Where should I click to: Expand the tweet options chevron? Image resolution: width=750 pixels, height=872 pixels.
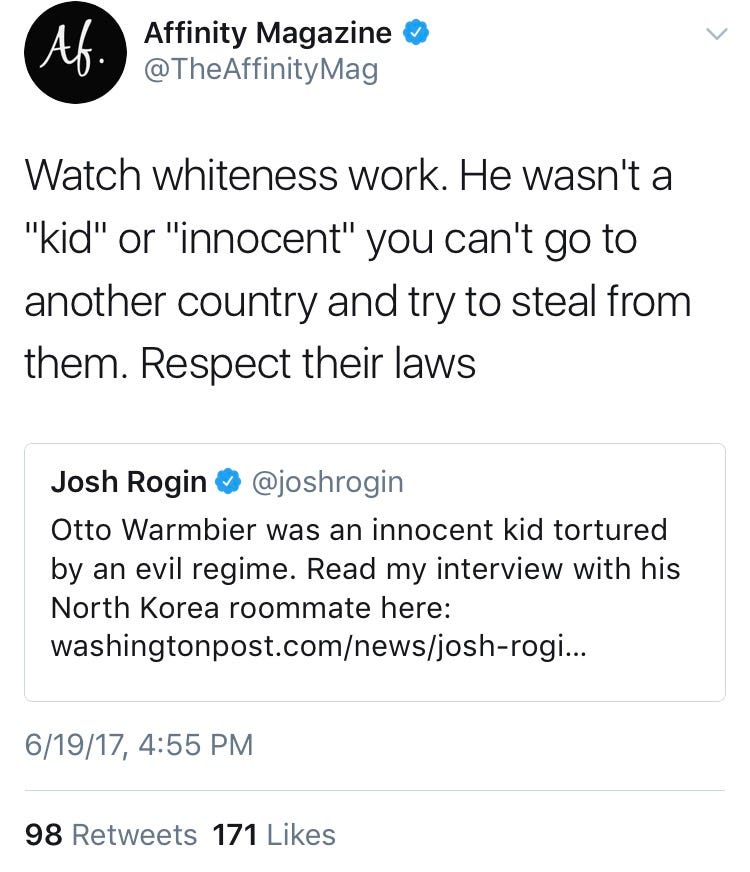point(716,33)
